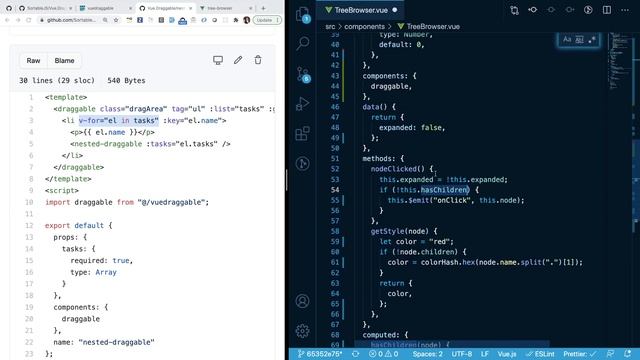The width and height of the screenshot is (640, 360).
Task: Open the Run and Debug view
Action: pos(302,104)
